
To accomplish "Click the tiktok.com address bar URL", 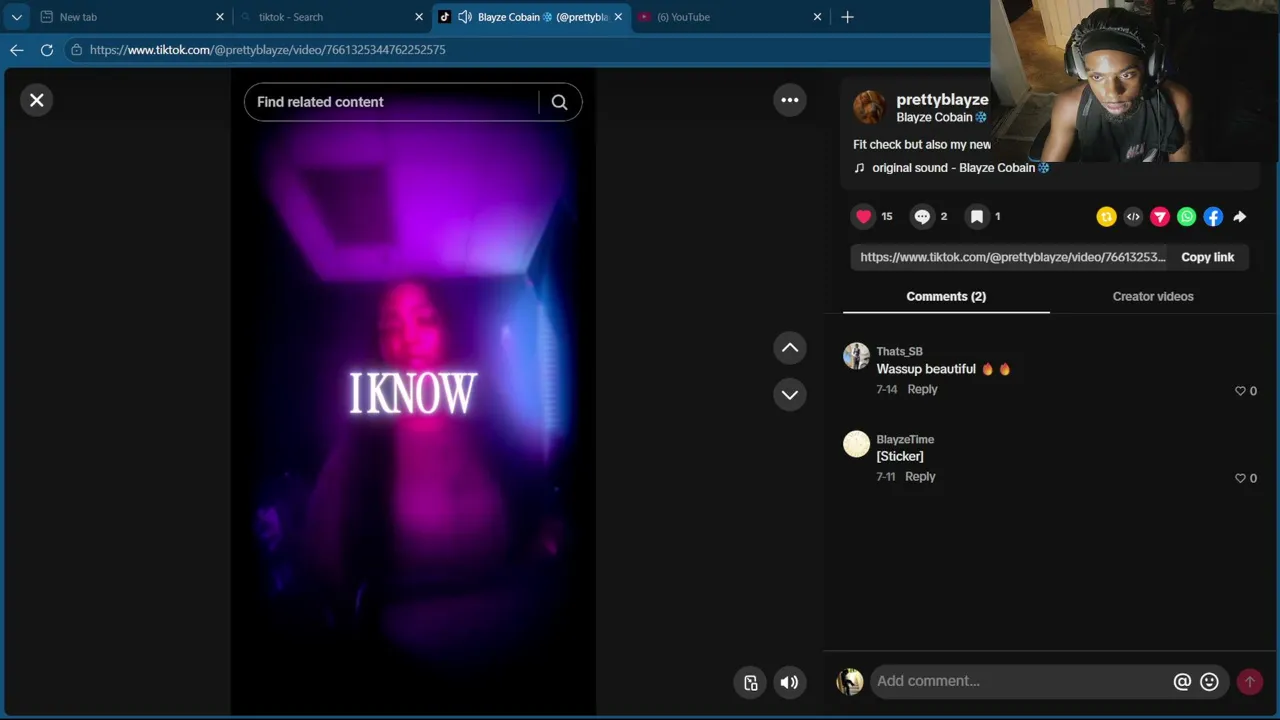I will 267,50.
